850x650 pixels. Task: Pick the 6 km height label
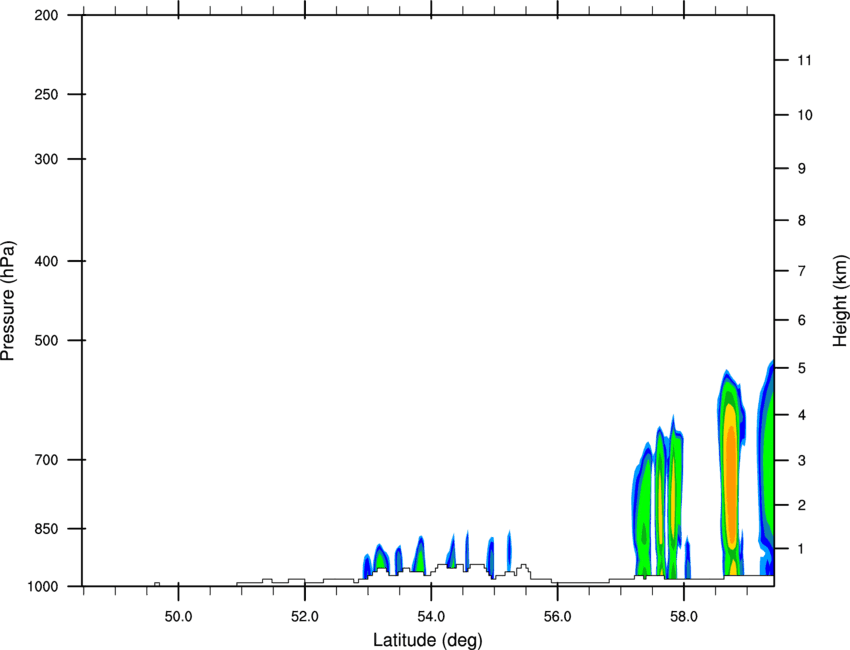(x=802, y=320)
